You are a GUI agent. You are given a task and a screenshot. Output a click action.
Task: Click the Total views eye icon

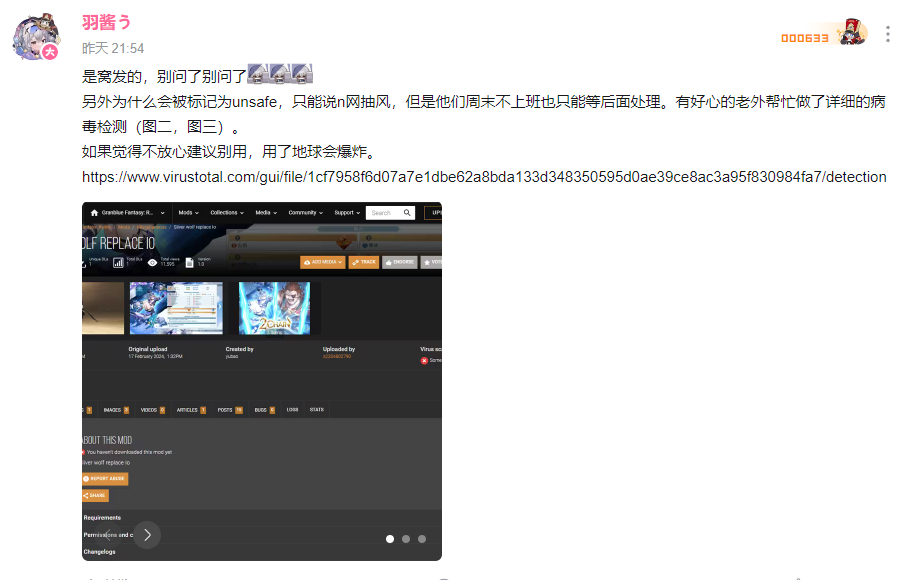pos(152,262)
